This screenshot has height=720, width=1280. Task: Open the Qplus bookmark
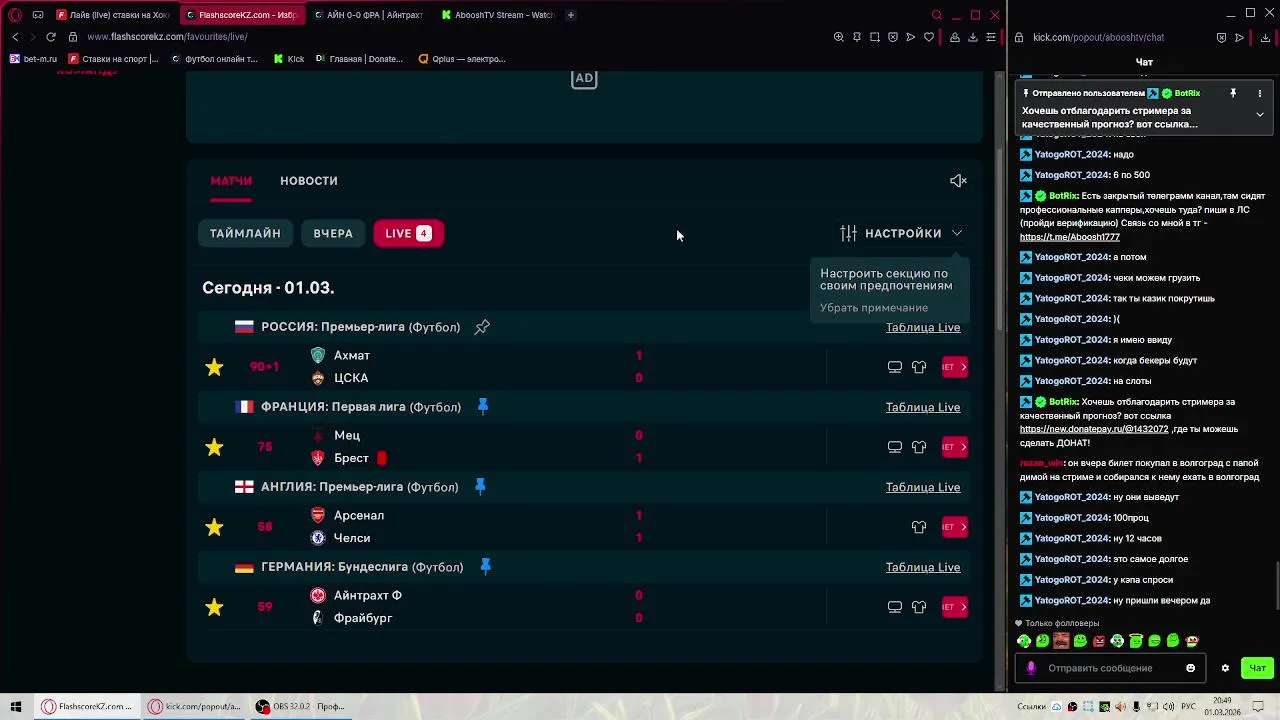pyautogui.click(x=462, y=59)
